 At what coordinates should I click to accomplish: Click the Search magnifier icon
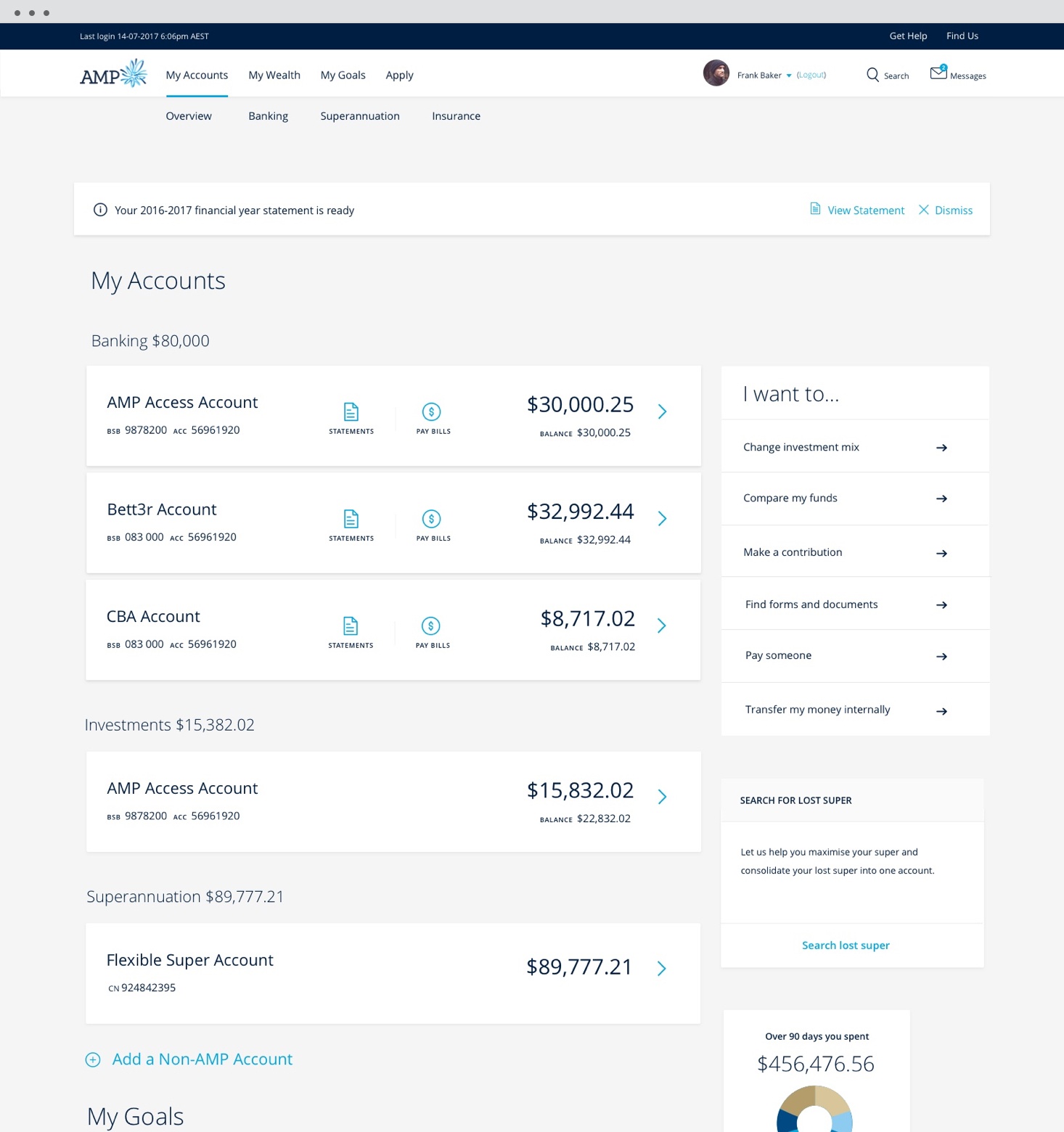(x=872, y=75)
